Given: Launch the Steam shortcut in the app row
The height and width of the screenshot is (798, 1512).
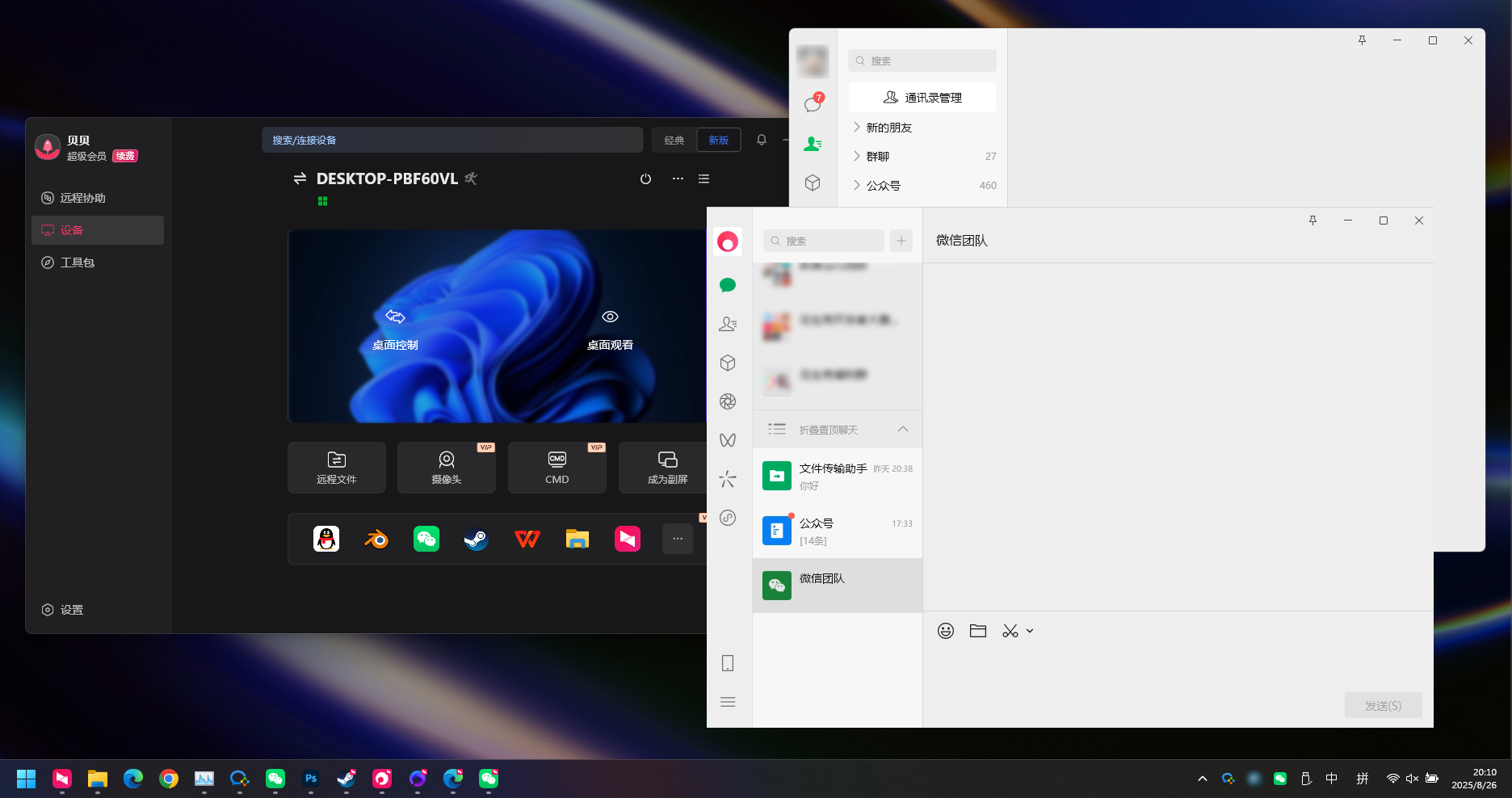Looking at the screenshot, I should [x=477, y=539].
